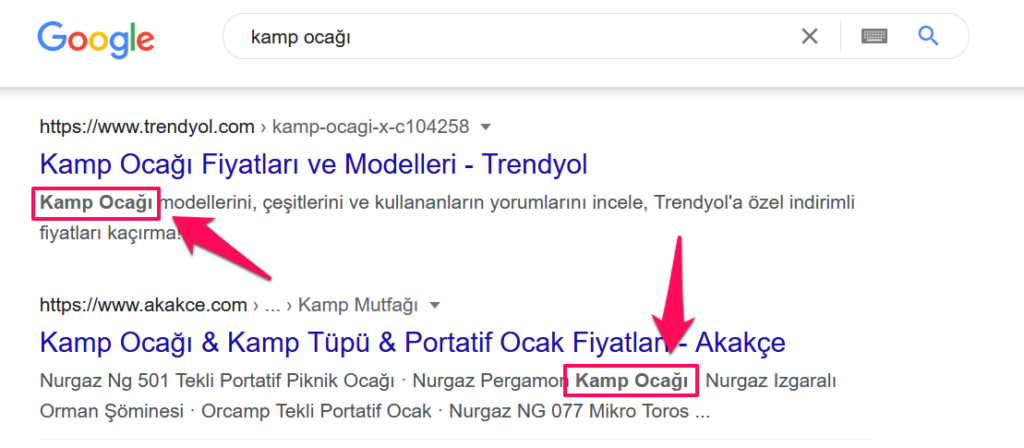Click the boxed "Kamp Ocağı" in the Akakçe snippet
1024x448 pixels.
tap(631, 382)
